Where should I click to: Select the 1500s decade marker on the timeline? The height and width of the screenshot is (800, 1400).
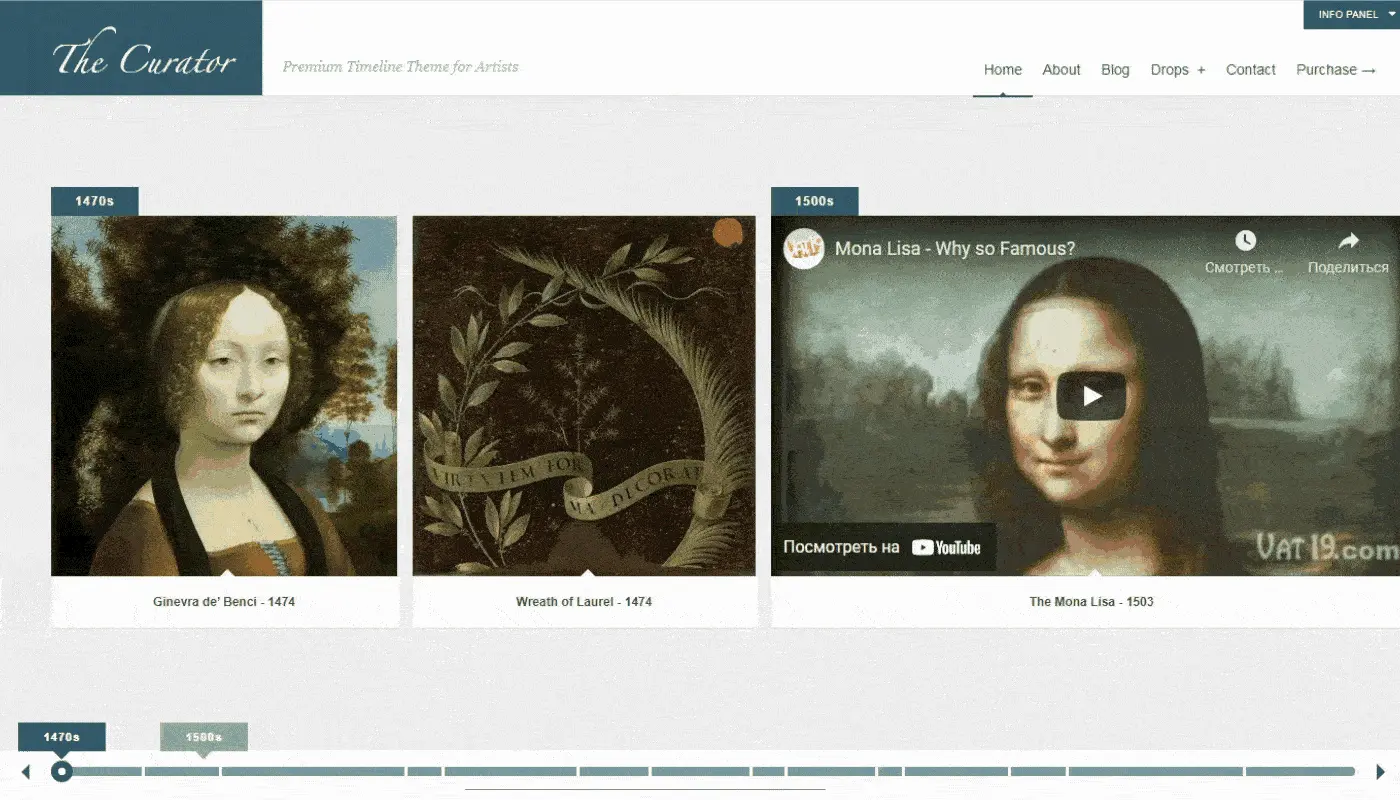[x=203, y=736]
